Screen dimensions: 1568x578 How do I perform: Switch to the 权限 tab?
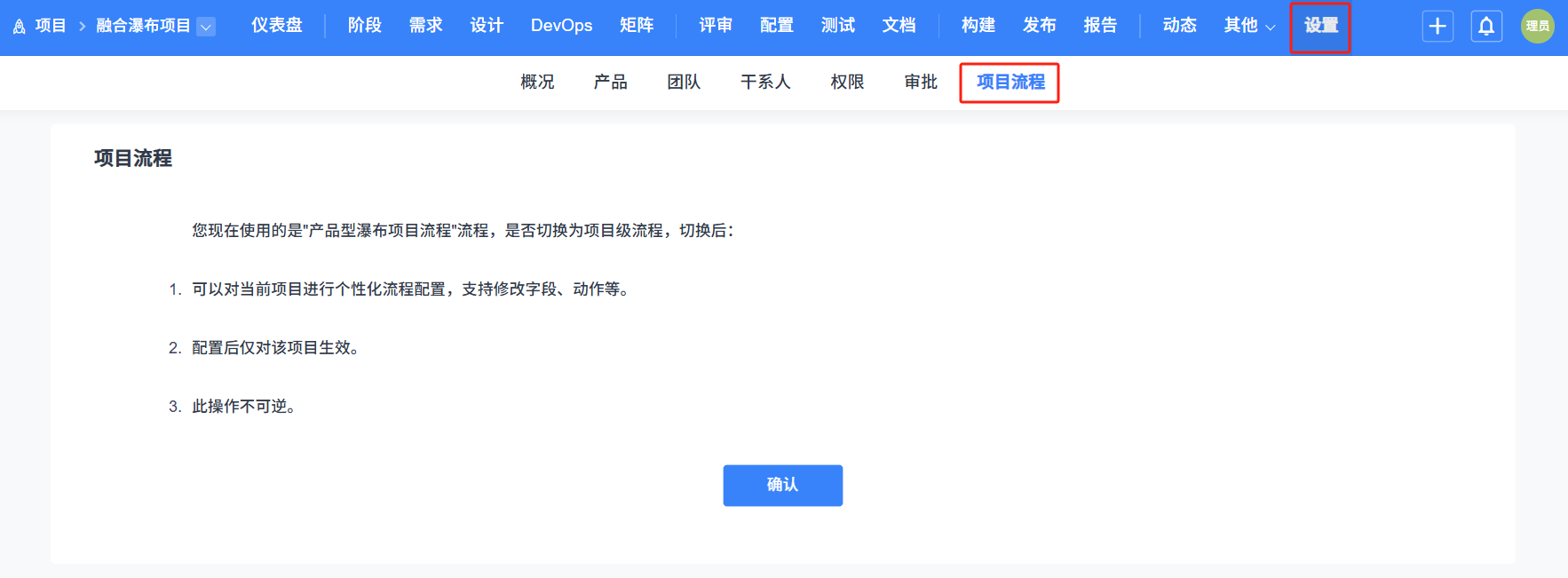(x=847, y=83)
